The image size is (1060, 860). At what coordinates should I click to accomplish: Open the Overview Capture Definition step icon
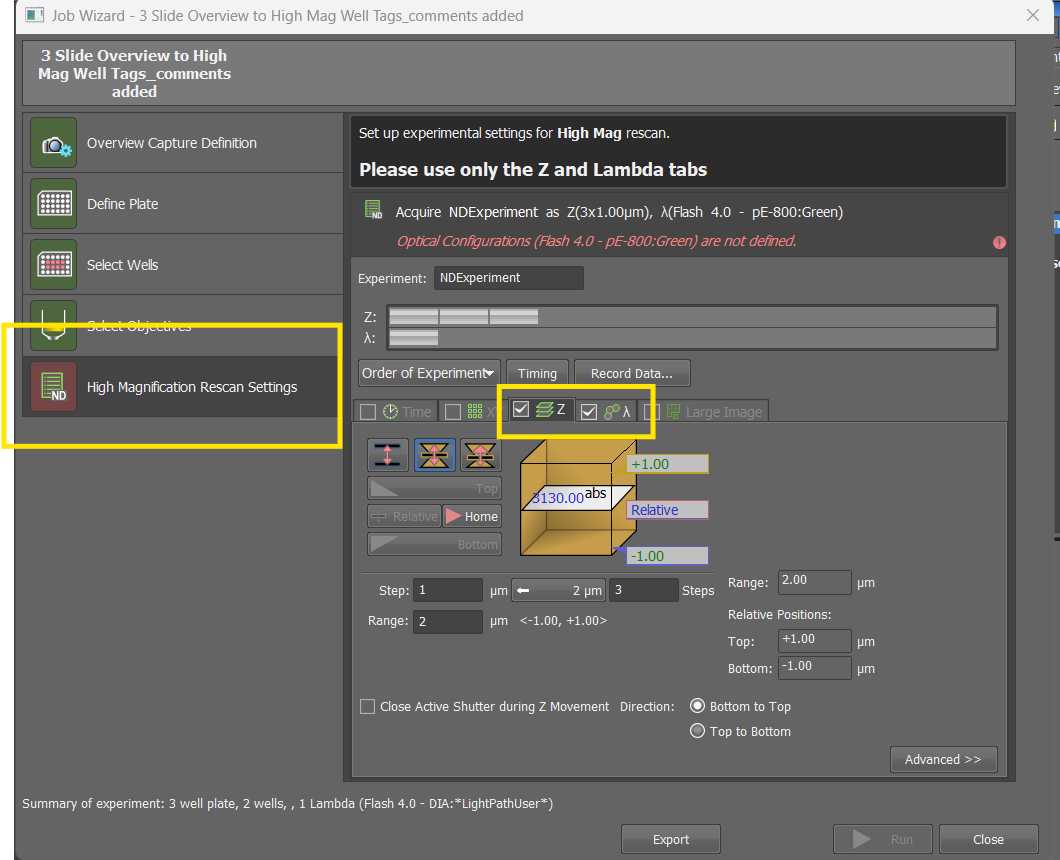tap(53, 144)
